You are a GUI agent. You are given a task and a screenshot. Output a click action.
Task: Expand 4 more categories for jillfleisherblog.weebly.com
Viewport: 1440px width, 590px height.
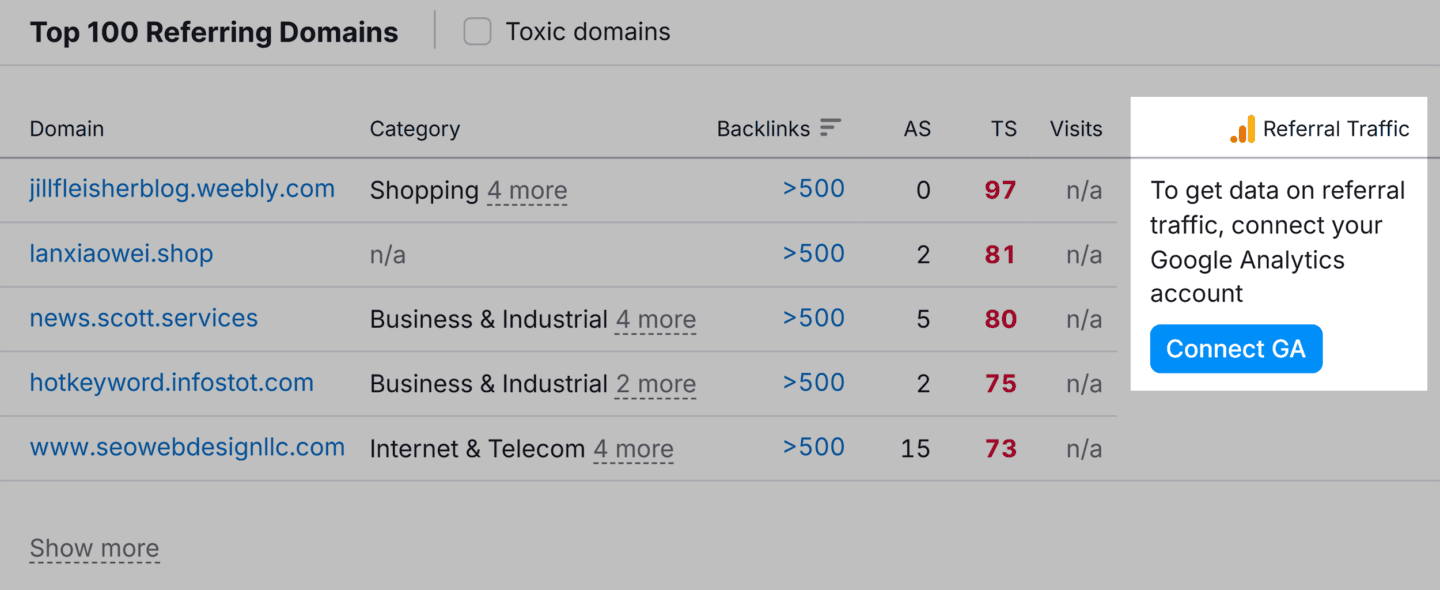(x=527, y=191)
